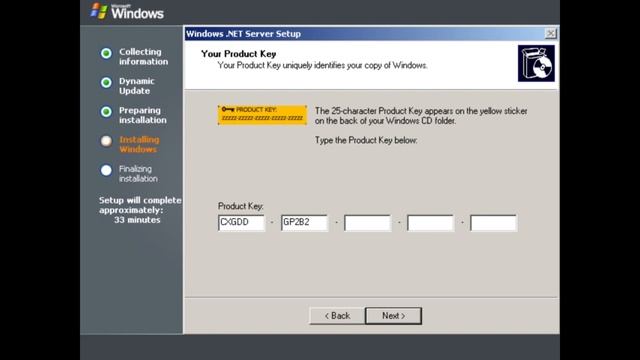Click the Next button
640x360 pixels.
pyautogui.click(x=393, y=316)
